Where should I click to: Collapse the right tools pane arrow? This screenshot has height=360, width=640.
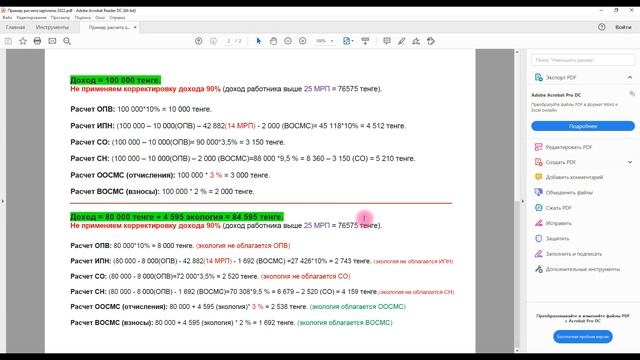coord(522,201)
